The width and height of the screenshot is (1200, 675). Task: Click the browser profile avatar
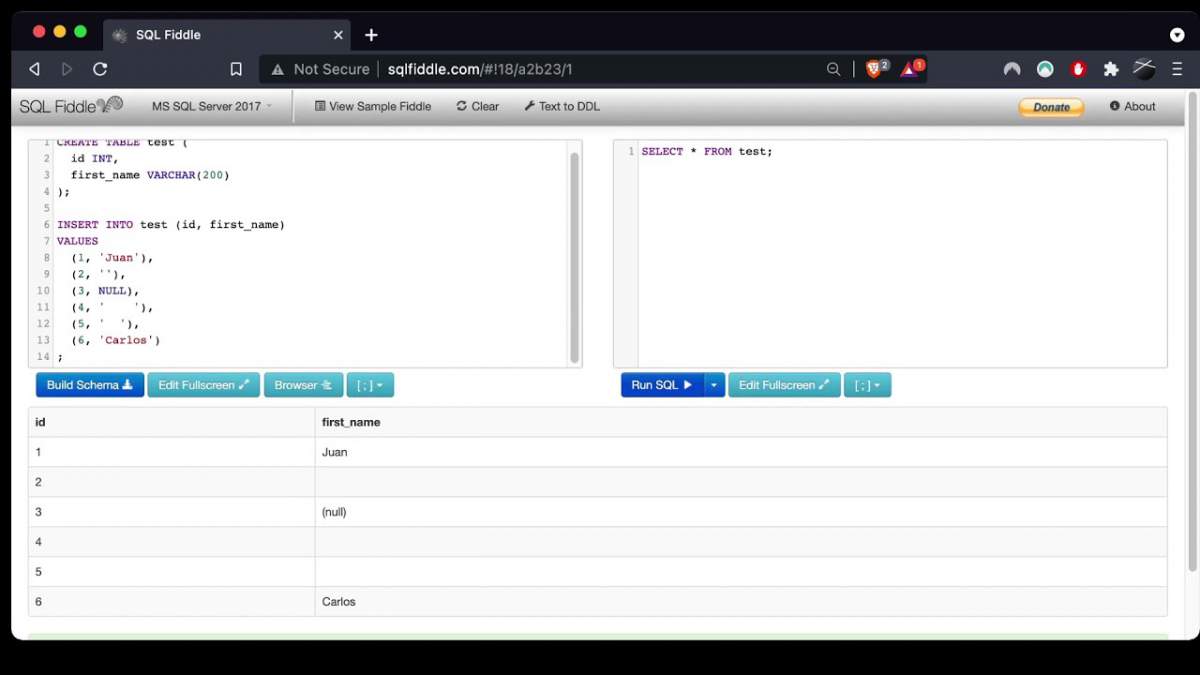point(1144,69)
